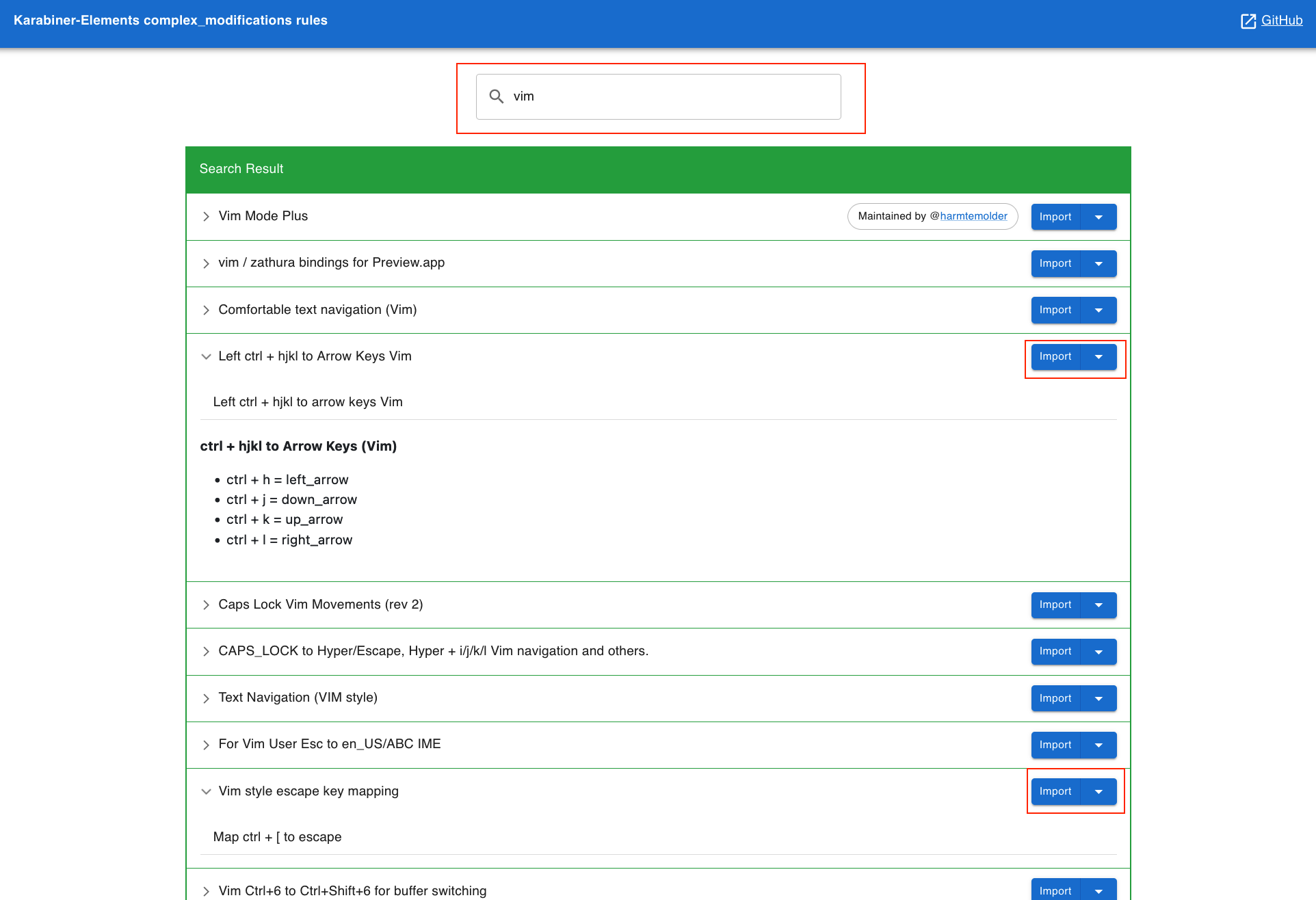Image resolution: width=1316 pixels, height=900 pixels.
Task: Expand Text Navigation (VIM style) chevron
Action: point(206,698)
